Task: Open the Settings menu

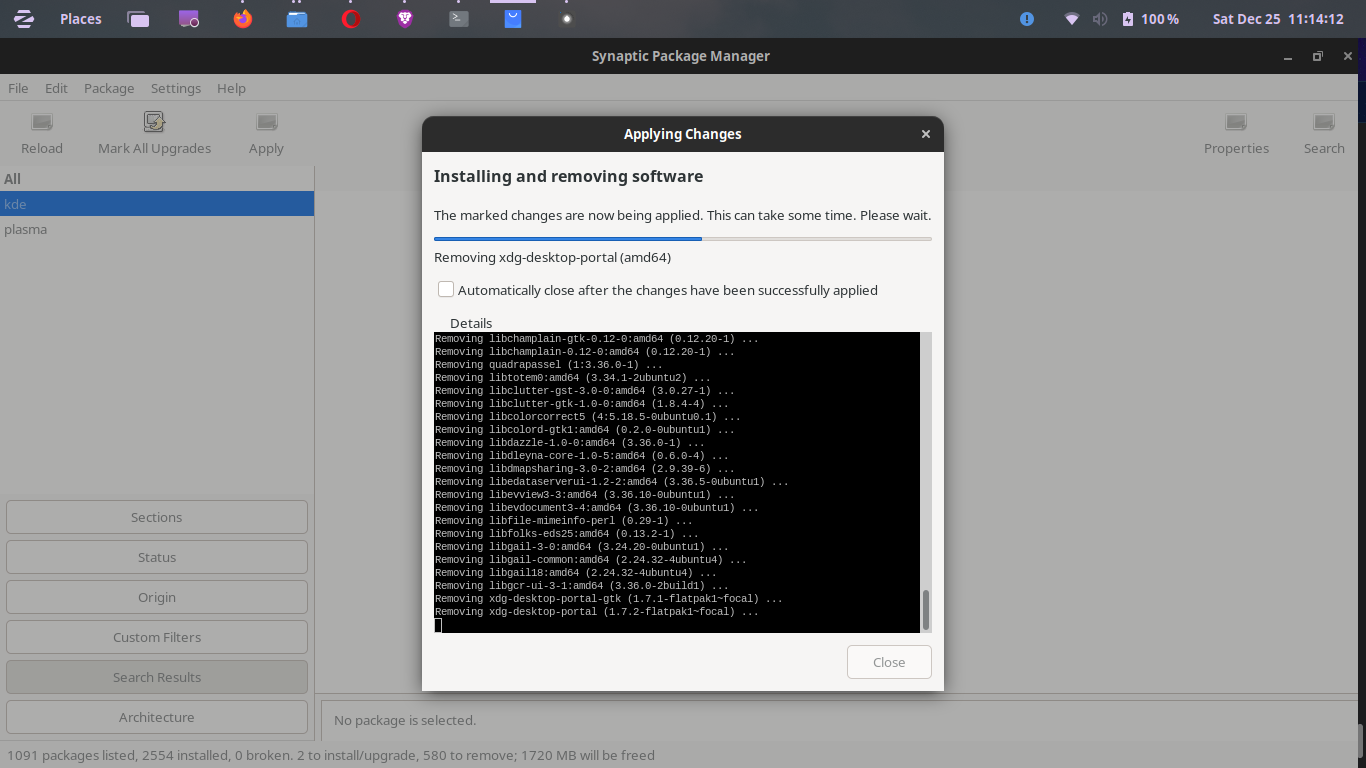Action: 176,88
